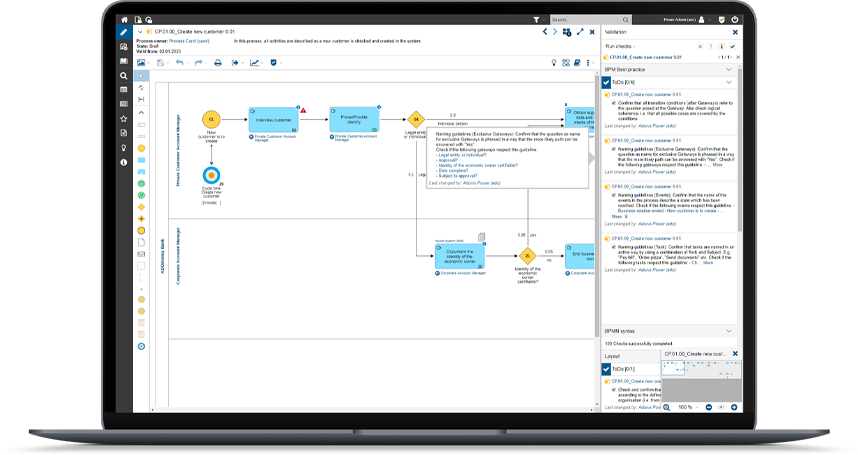Click the Print icon in the model toolbar
Viewport: 858px width, 455px height.
[218, 63]
